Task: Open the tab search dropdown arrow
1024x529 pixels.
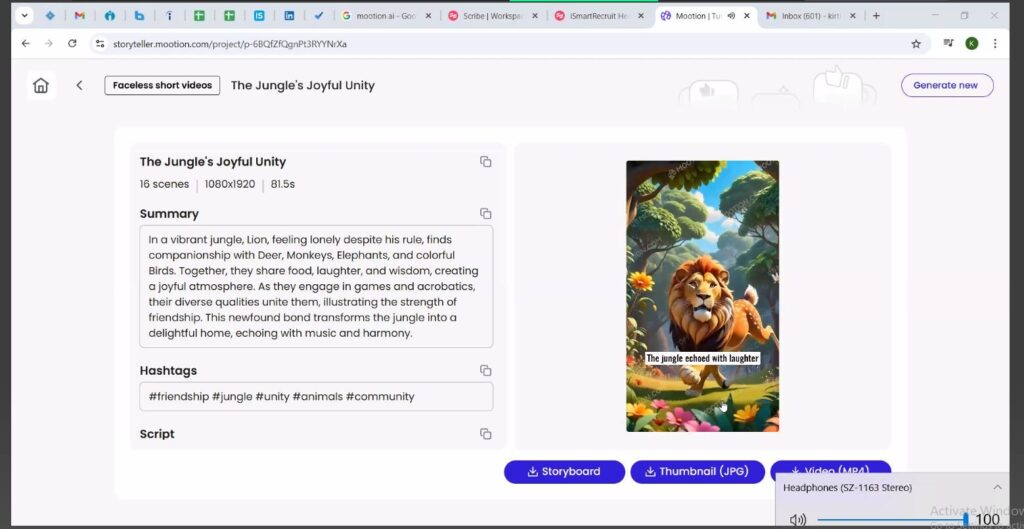Action: tap(25, 16)
